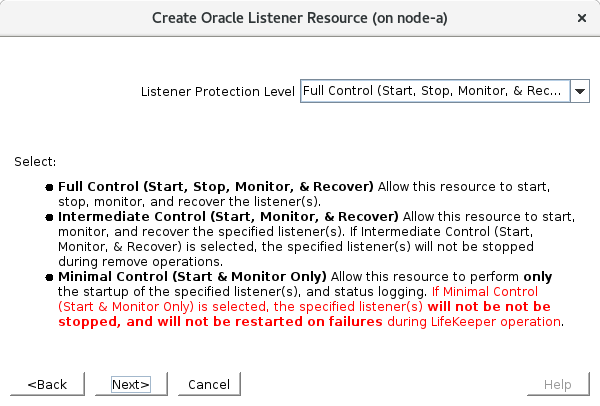The height and width of the screenshot is (406, 600).
Task: Click the Full Control combo box field
Action: click(x=434, y=91)
